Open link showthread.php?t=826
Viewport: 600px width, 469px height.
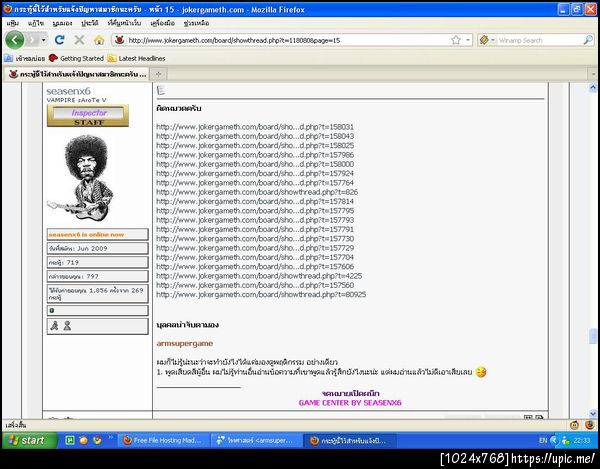(257, 192)
